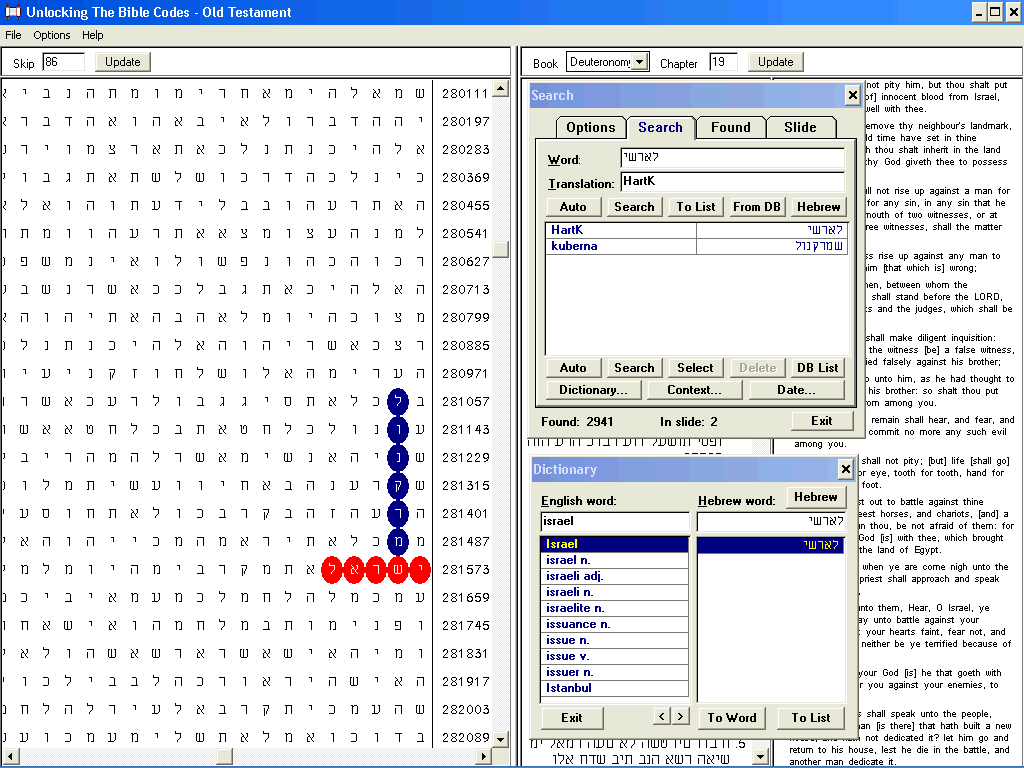Switch to the Found tab

tap(730, 127)
